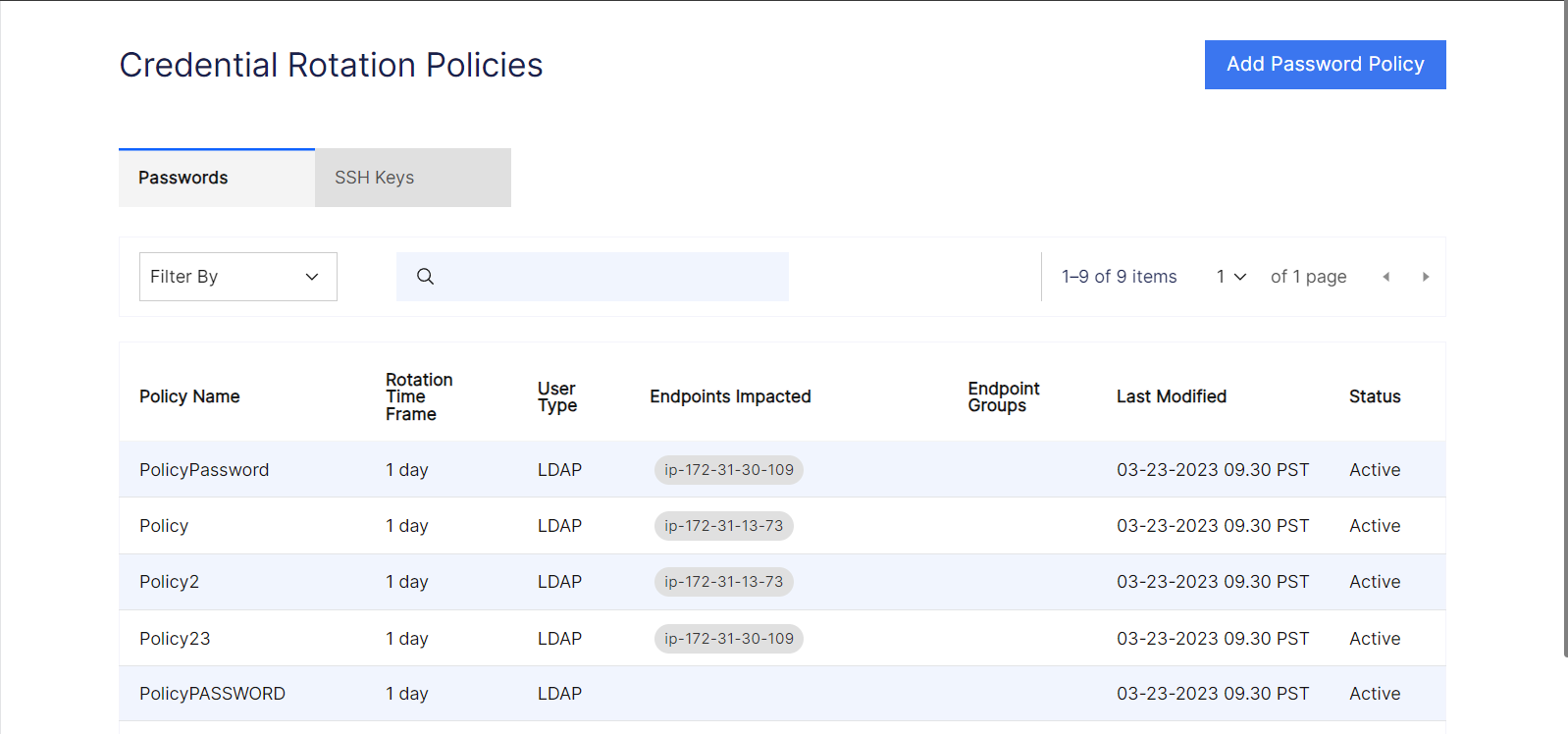
Task: Click the Last Modified column header
Action: click(x=1171, y=395)
